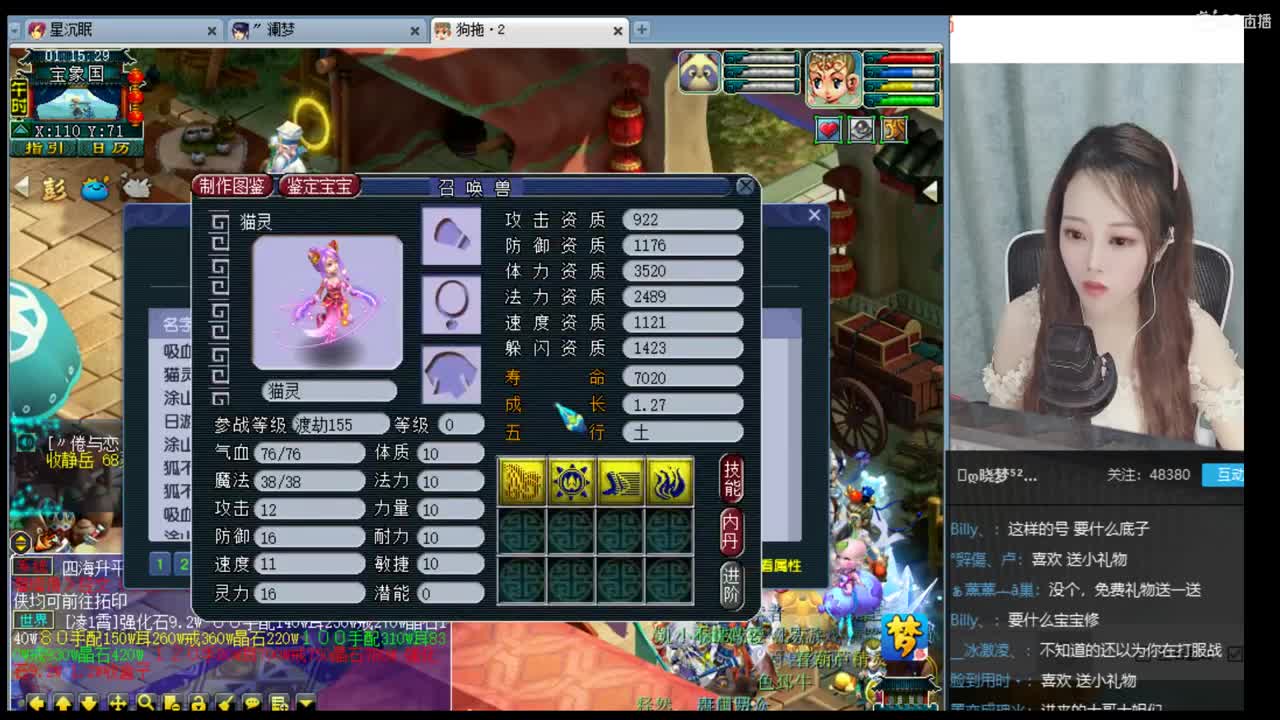The width and height of the screenshot is (1280, 720).
Task: Click the 魔法 38/38 mana bar
Action: (310, 481)
